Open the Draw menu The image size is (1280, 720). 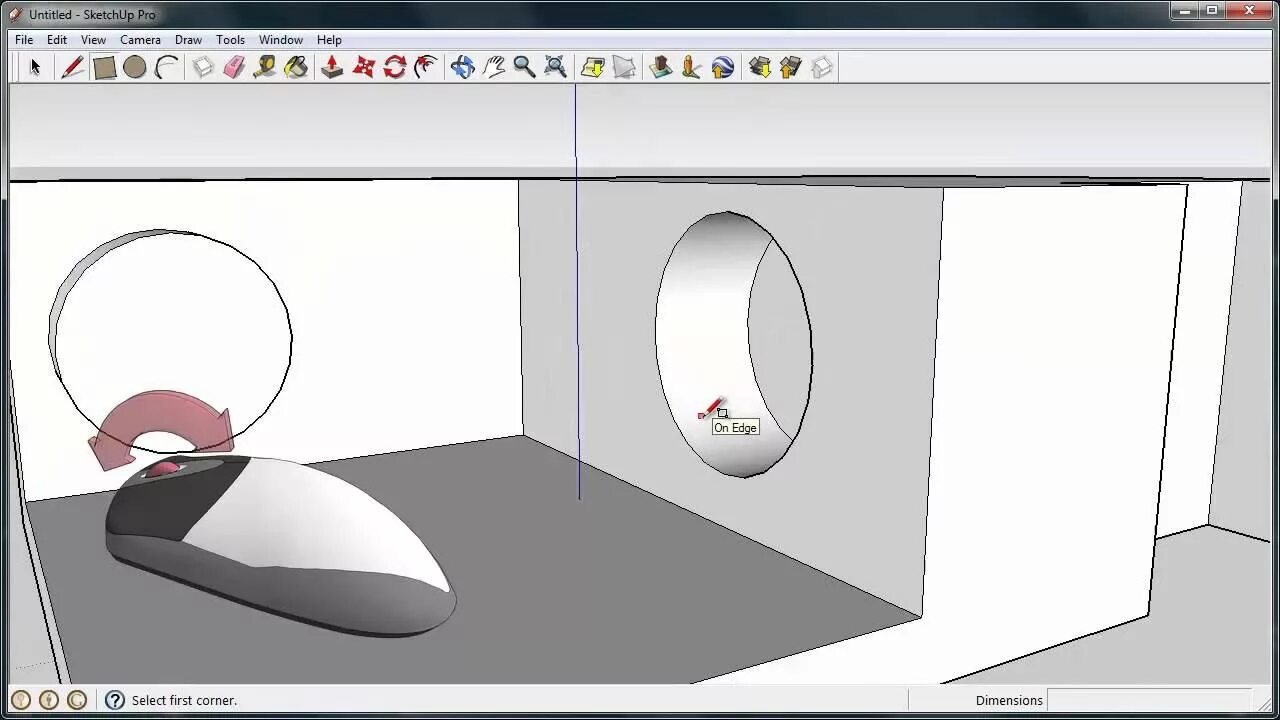click(x=188, y=40)
